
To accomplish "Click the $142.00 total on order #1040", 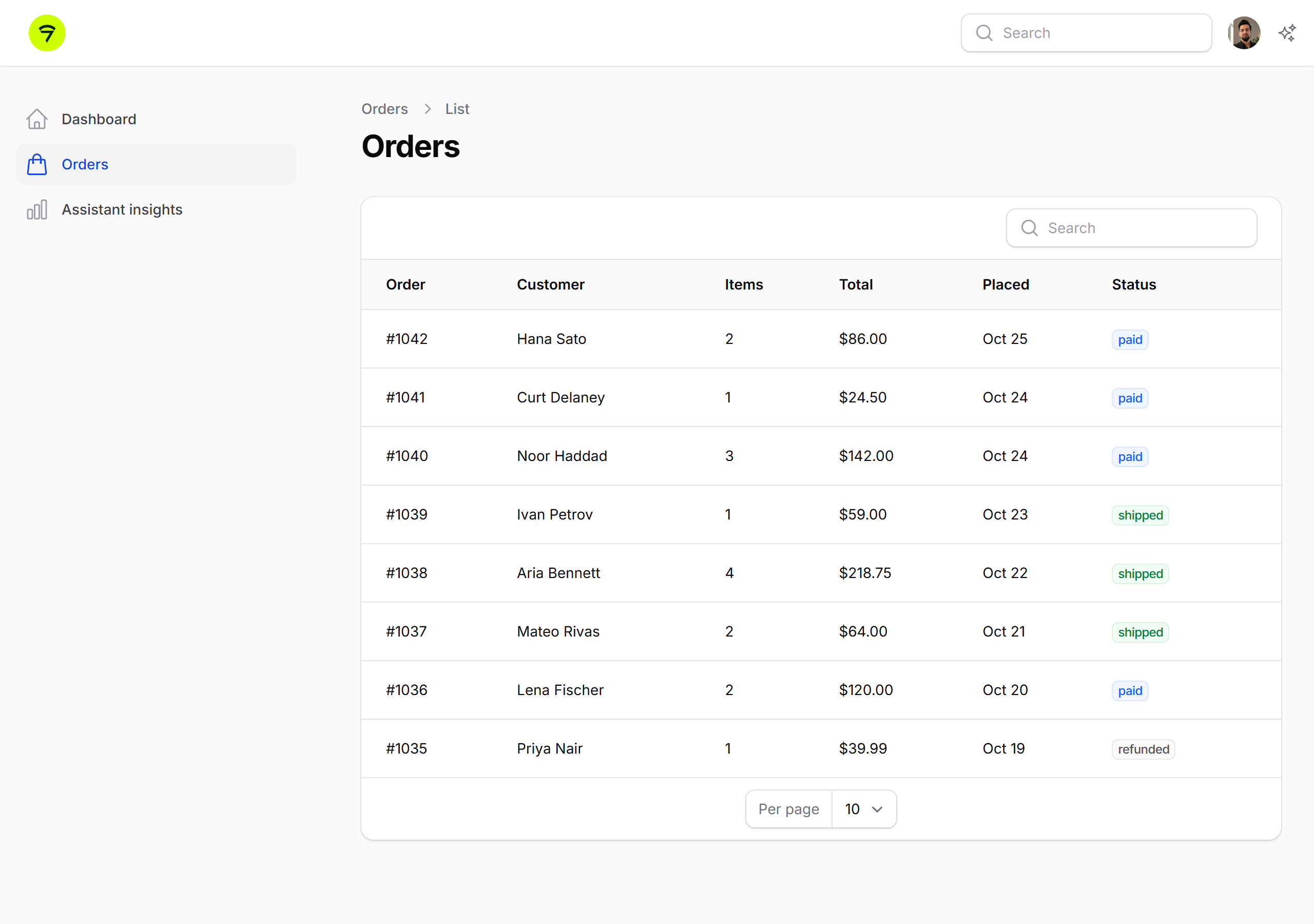I will click(x=866, y=456).
